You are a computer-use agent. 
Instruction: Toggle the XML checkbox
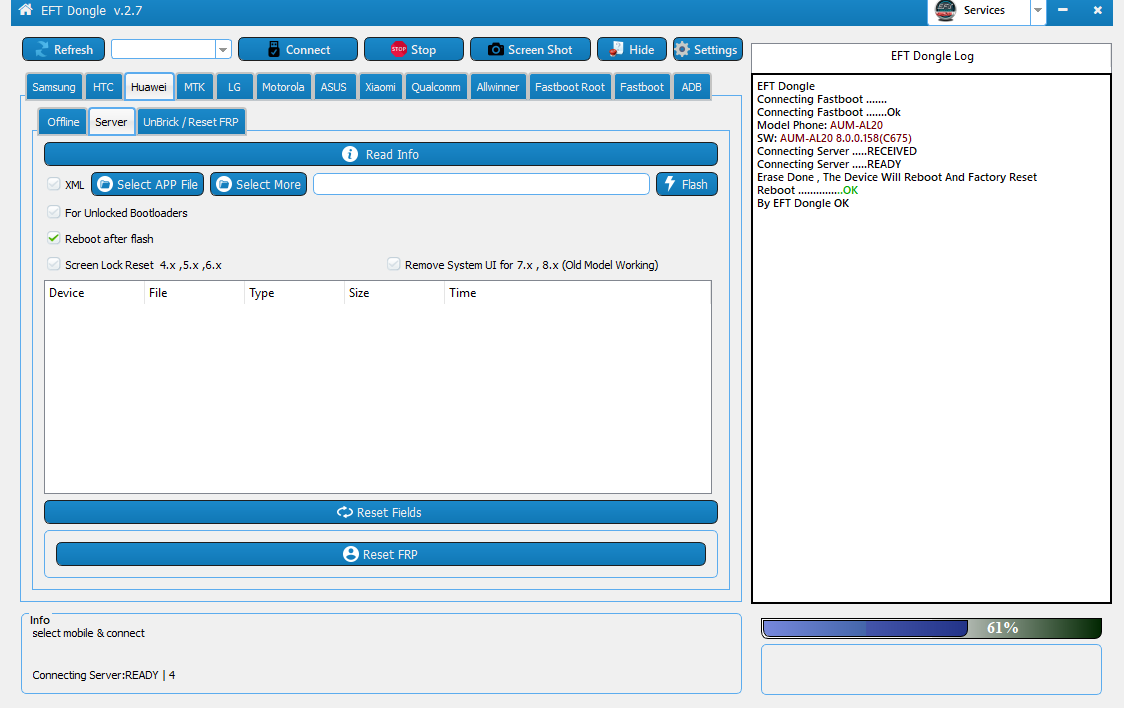click(x=54, y=185)
